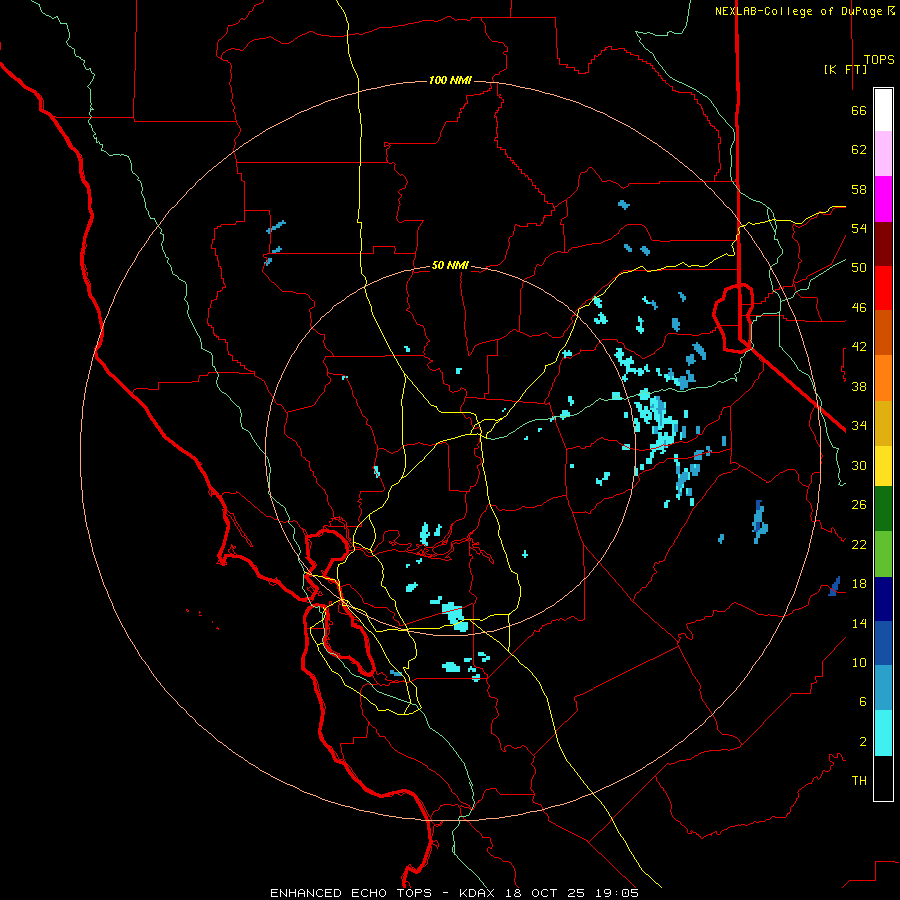Select the 18 legend value
This screenshot has height=900, width=900.
pyautogui.click(x=859, y=584)
